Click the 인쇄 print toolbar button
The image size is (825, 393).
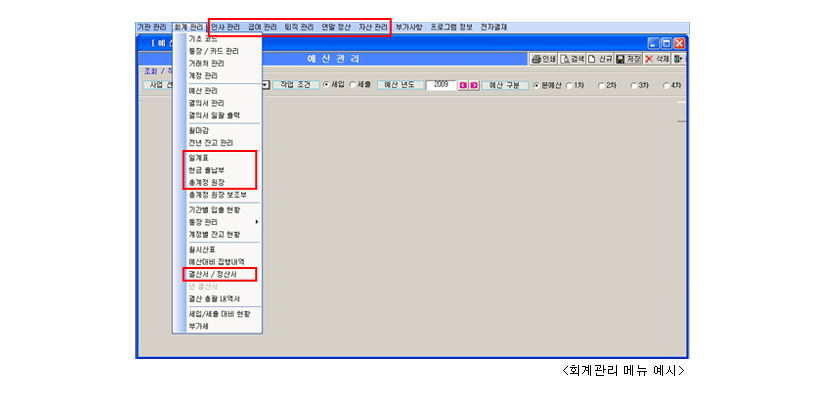(x=544, y=59)
